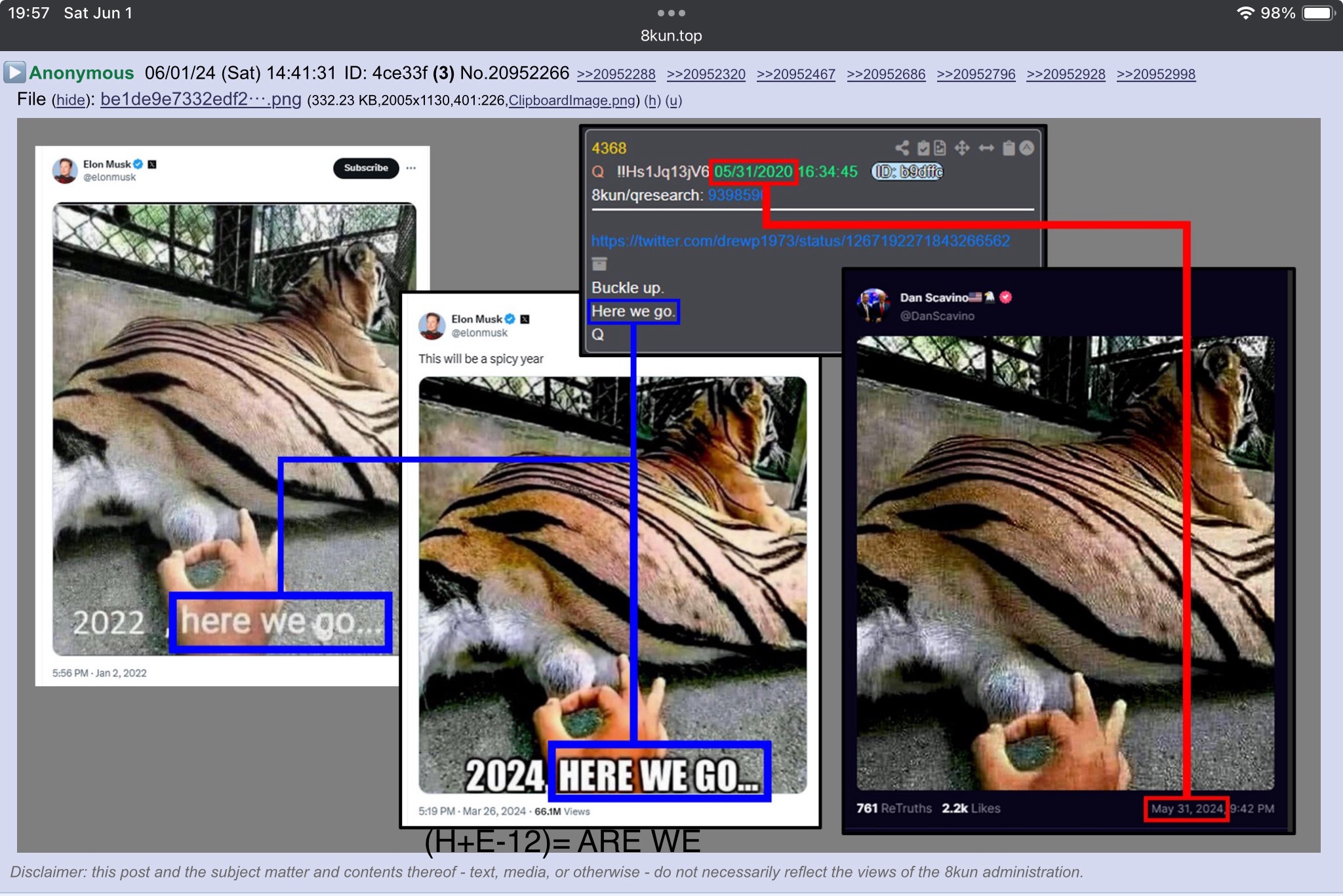Click the more options dots on 2022 tweet
Image resolution: width=1343 pixels, height=896 pixels.
tap(411, 168)
